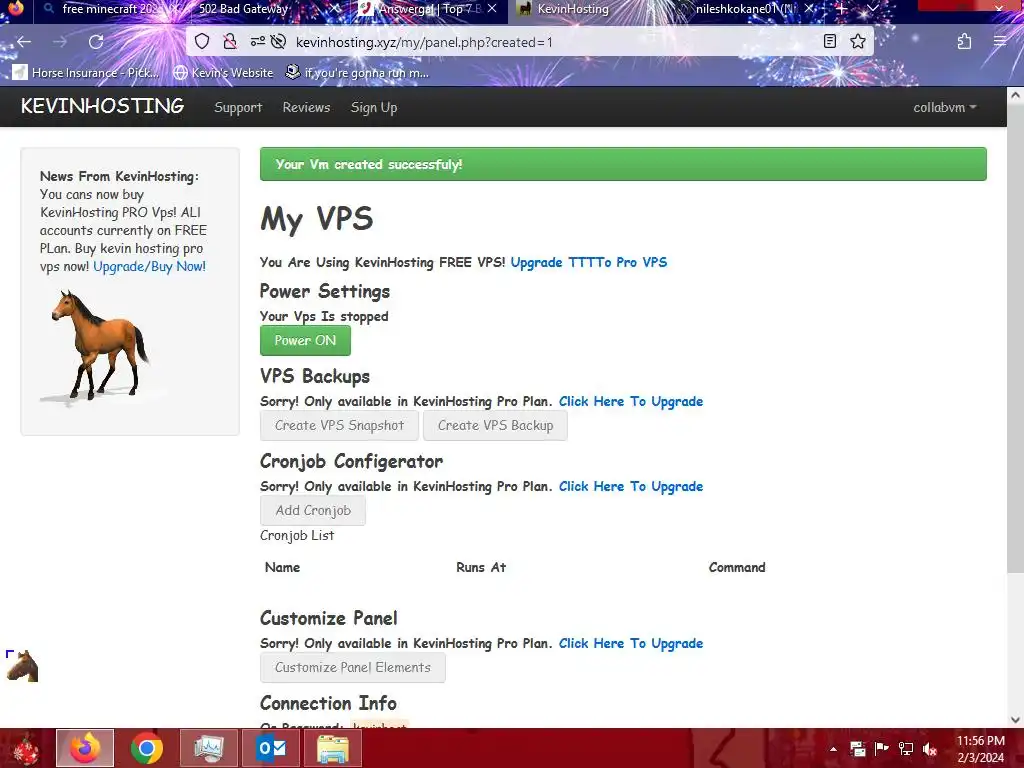Open the Support nav item

coord(238,107)
